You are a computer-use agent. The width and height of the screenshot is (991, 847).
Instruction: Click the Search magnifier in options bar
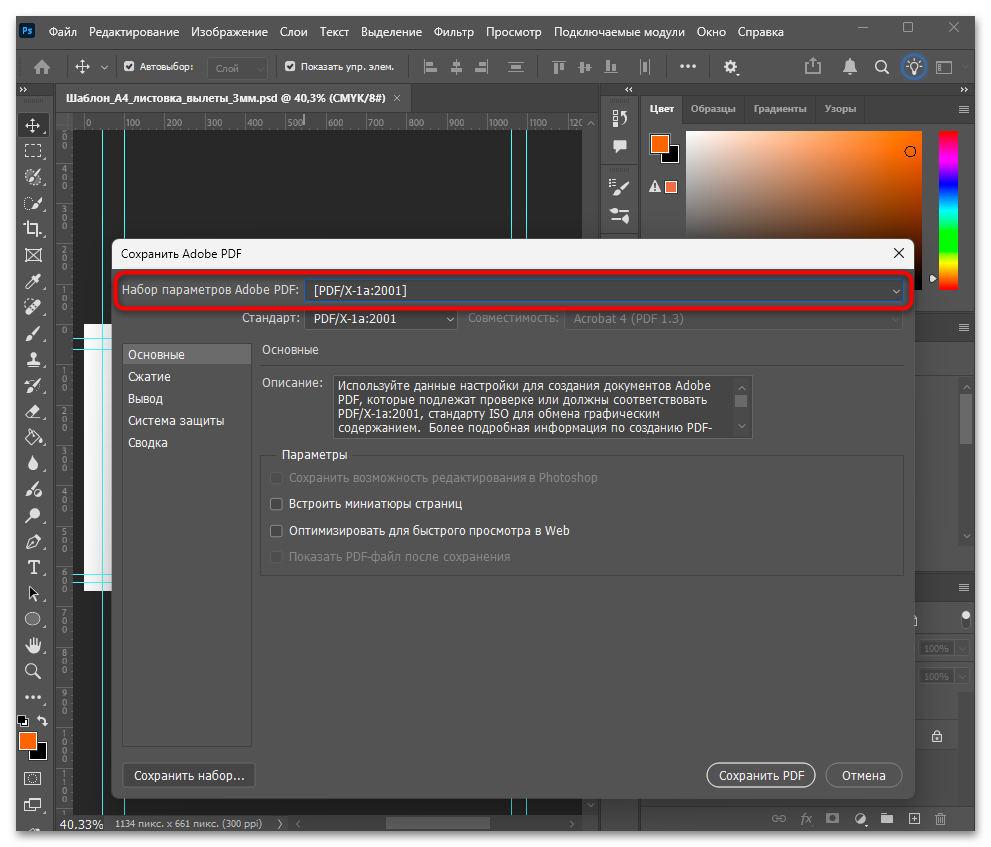tap(882, 67)
